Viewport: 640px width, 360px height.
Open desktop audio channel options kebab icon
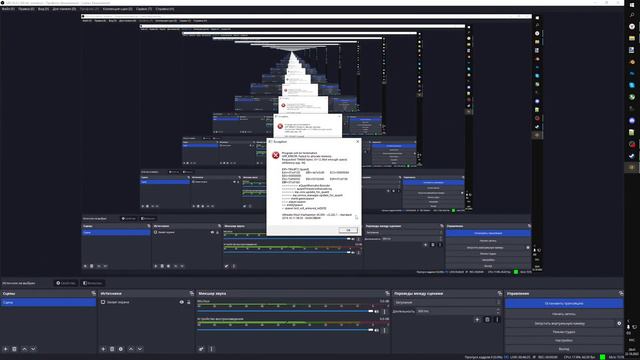384,330
